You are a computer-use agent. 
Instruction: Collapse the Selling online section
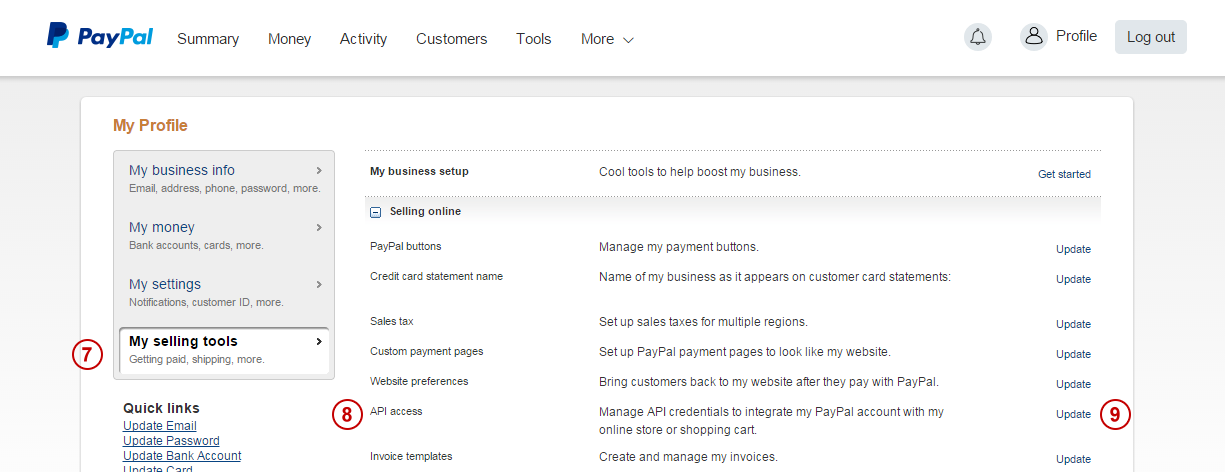pyautogui.click(x=375, y=212)
